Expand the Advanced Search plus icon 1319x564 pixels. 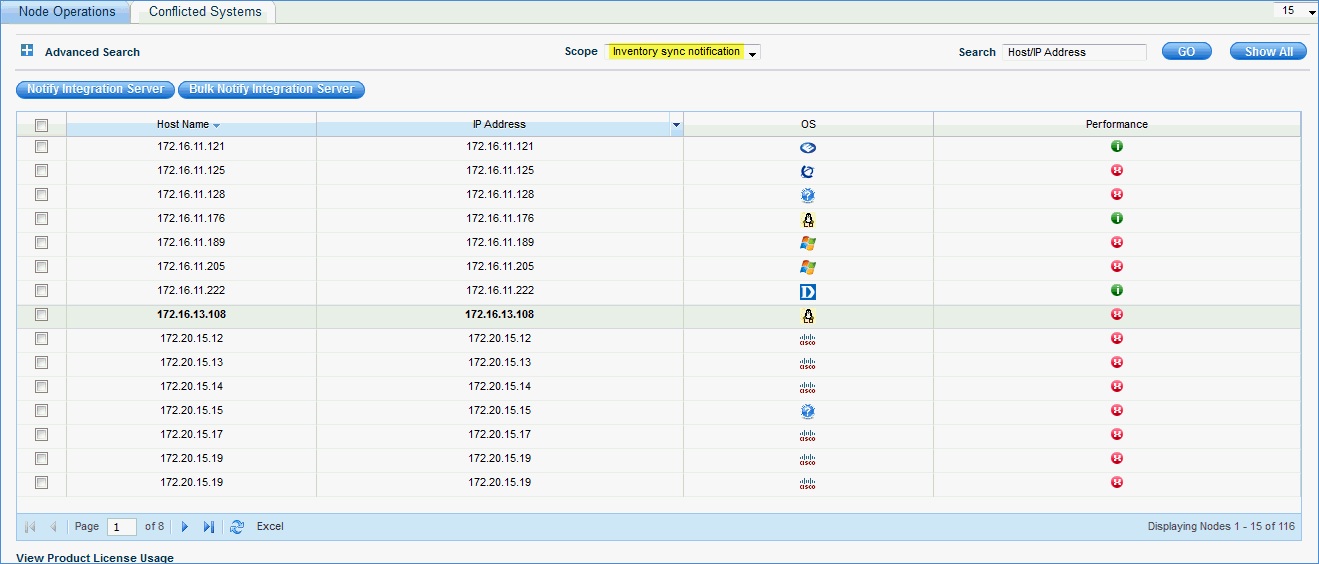[x=27, y=51]
